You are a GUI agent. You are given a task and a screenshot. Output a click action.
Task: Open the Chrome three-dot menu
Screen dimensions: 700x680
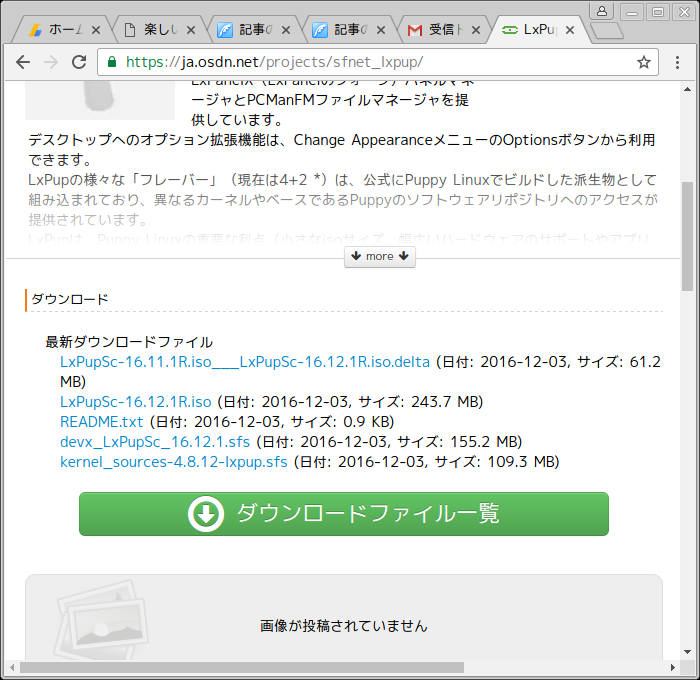point(677,62)
